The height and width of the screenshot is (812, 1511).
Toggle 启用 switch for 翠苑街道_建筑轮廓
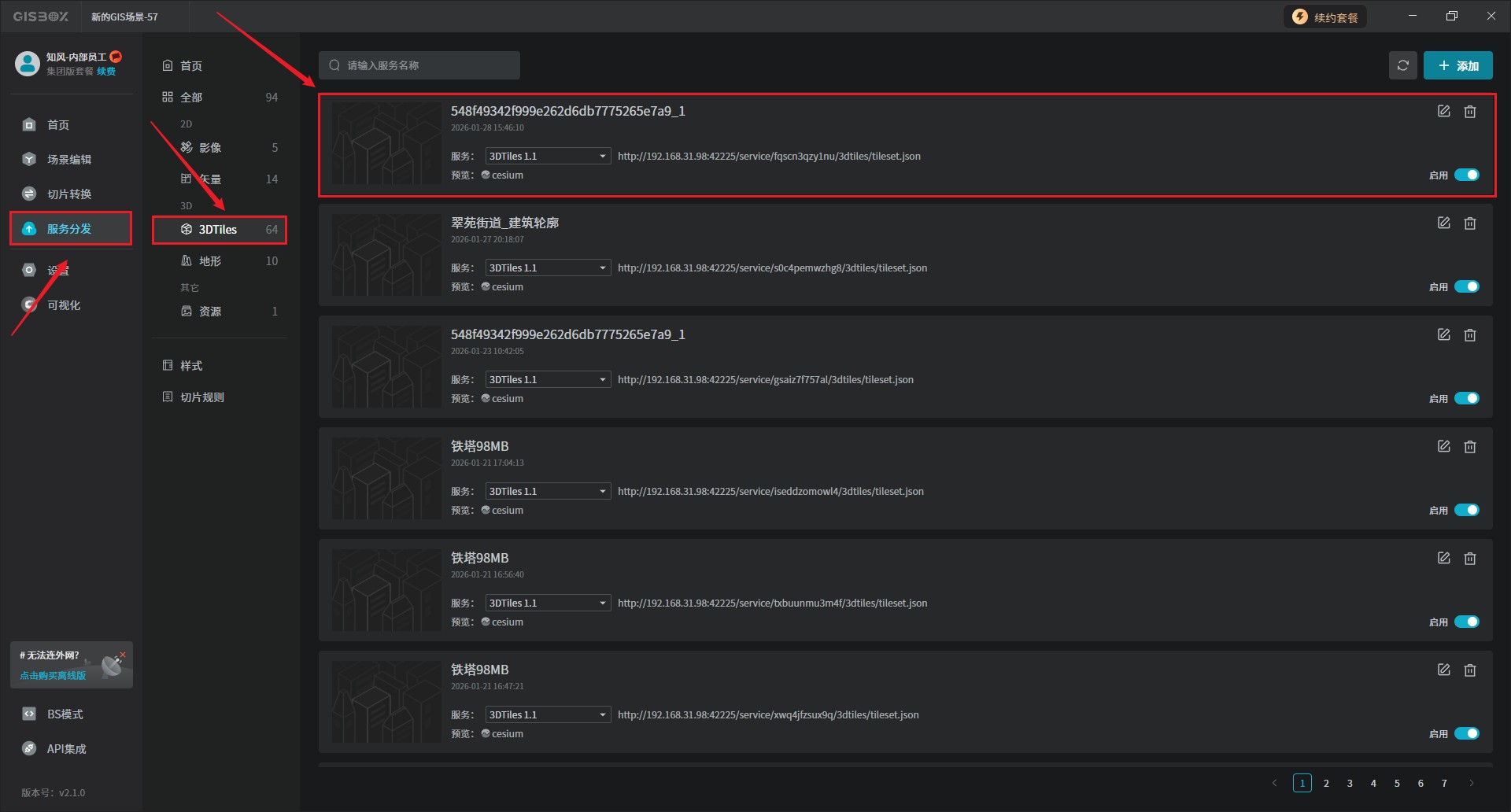pos(1466,287)
